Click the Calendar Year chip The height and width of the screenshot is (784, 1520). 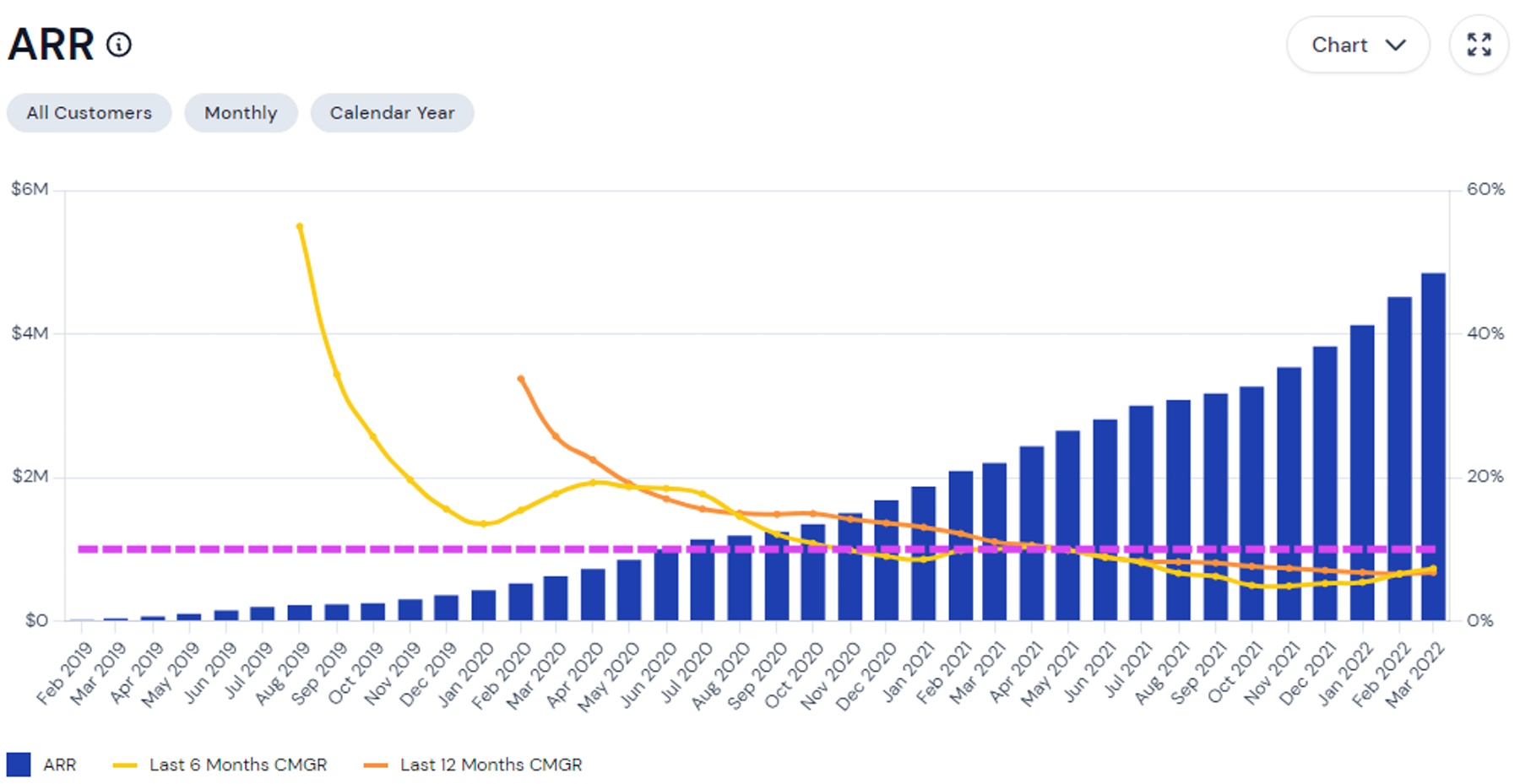point(392,113)
